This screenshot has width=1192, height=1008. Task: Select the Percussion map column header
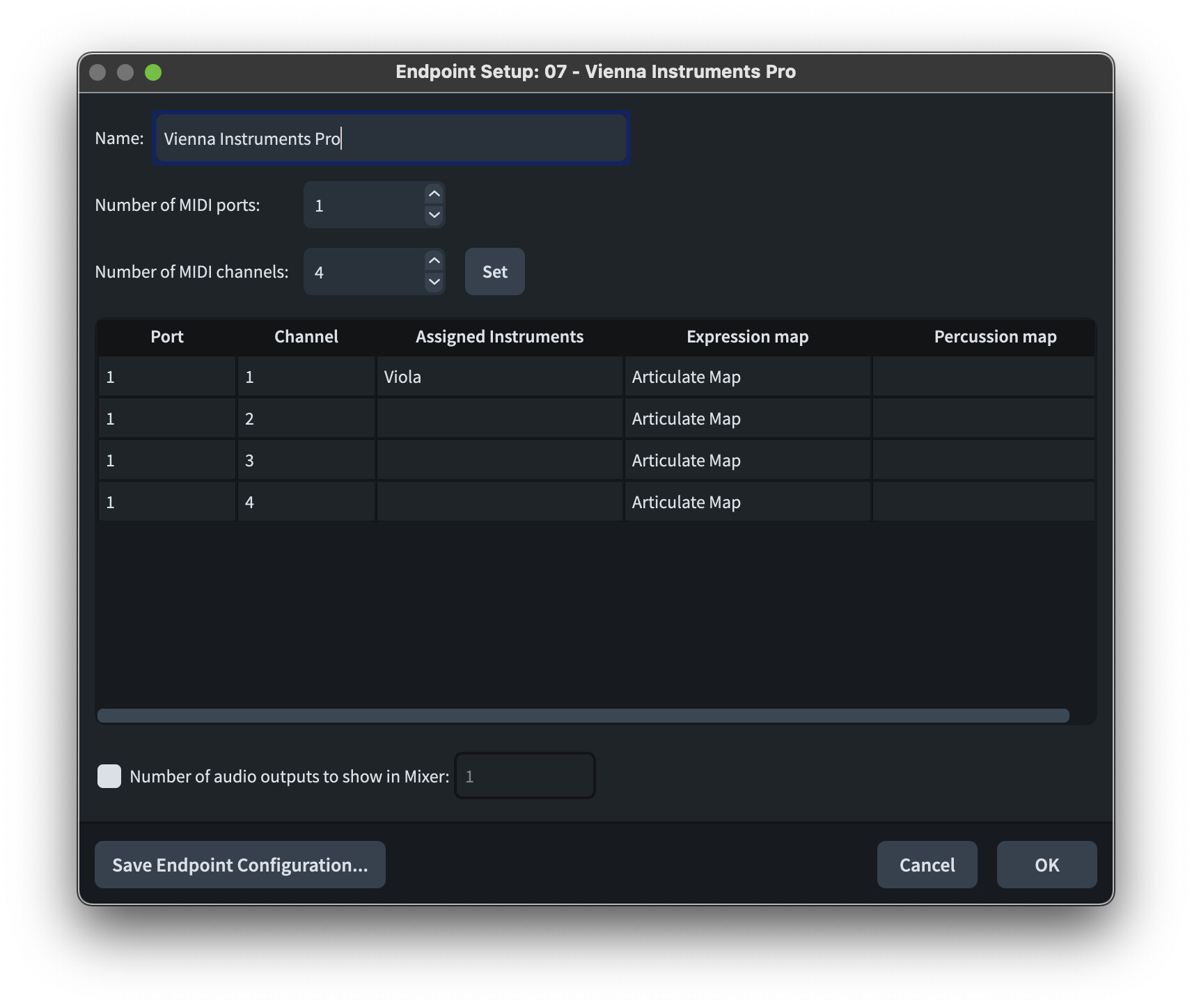[983, 337]
